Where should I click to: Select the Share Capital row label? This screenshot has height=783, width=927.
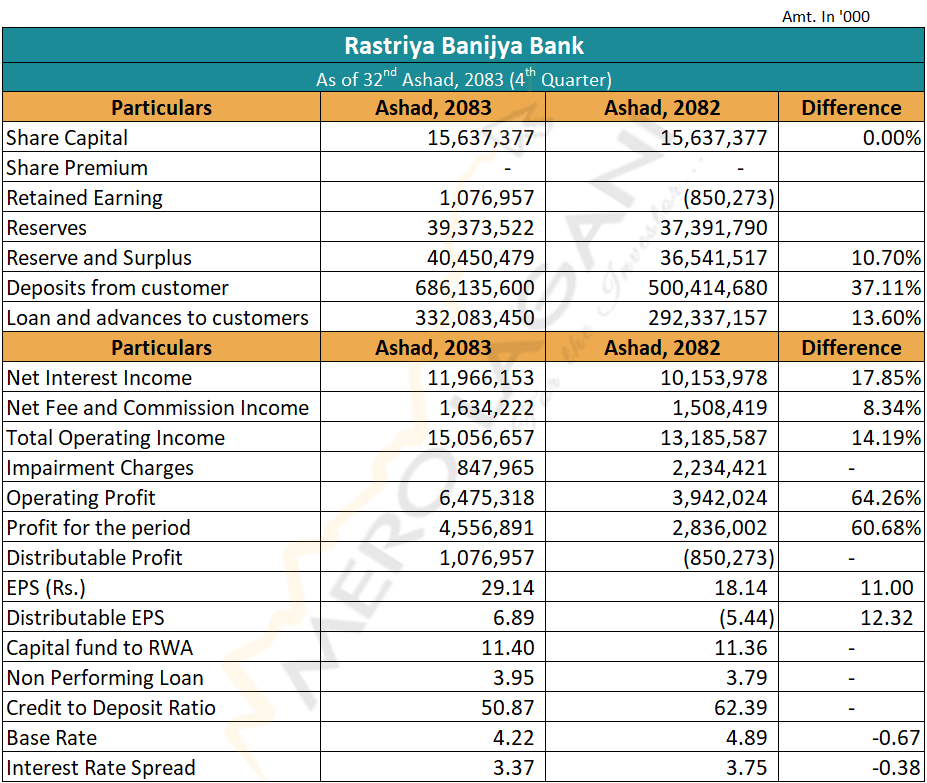tap(67, 138)
